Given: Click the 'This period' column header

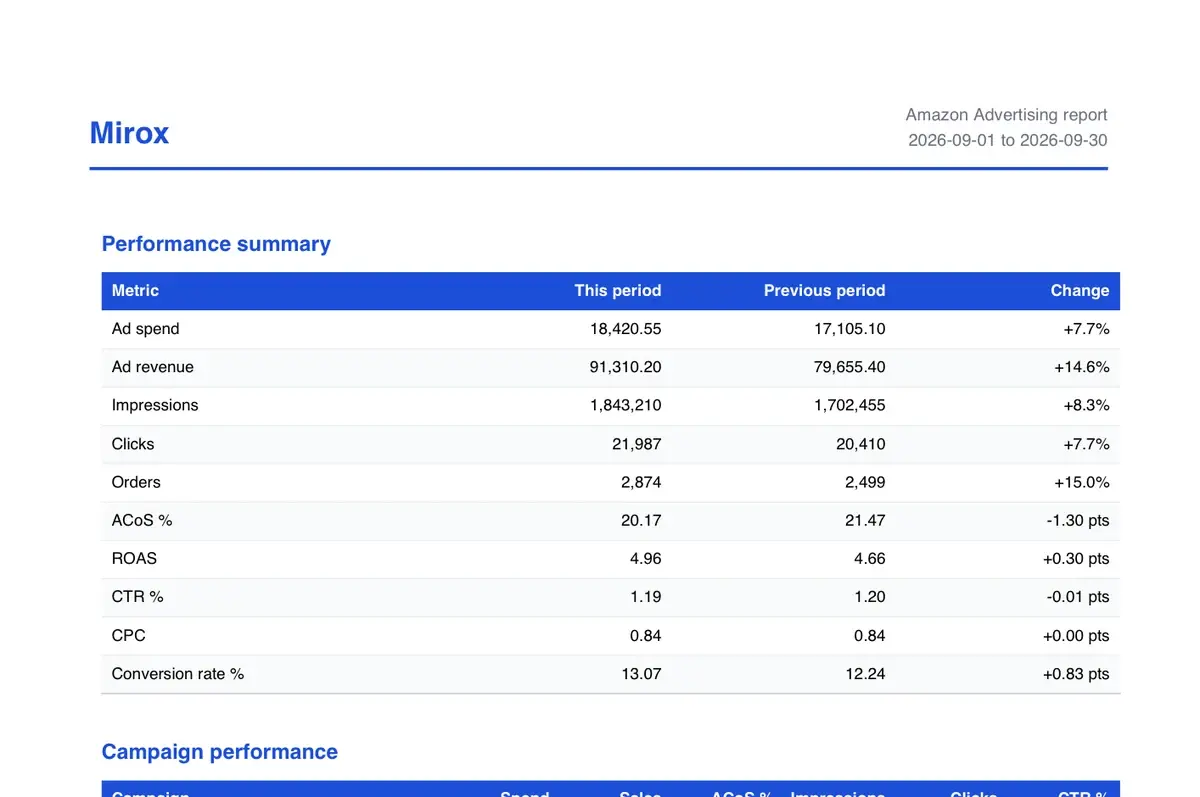Looking at the screenshot, I should click(x=617, y=291).
